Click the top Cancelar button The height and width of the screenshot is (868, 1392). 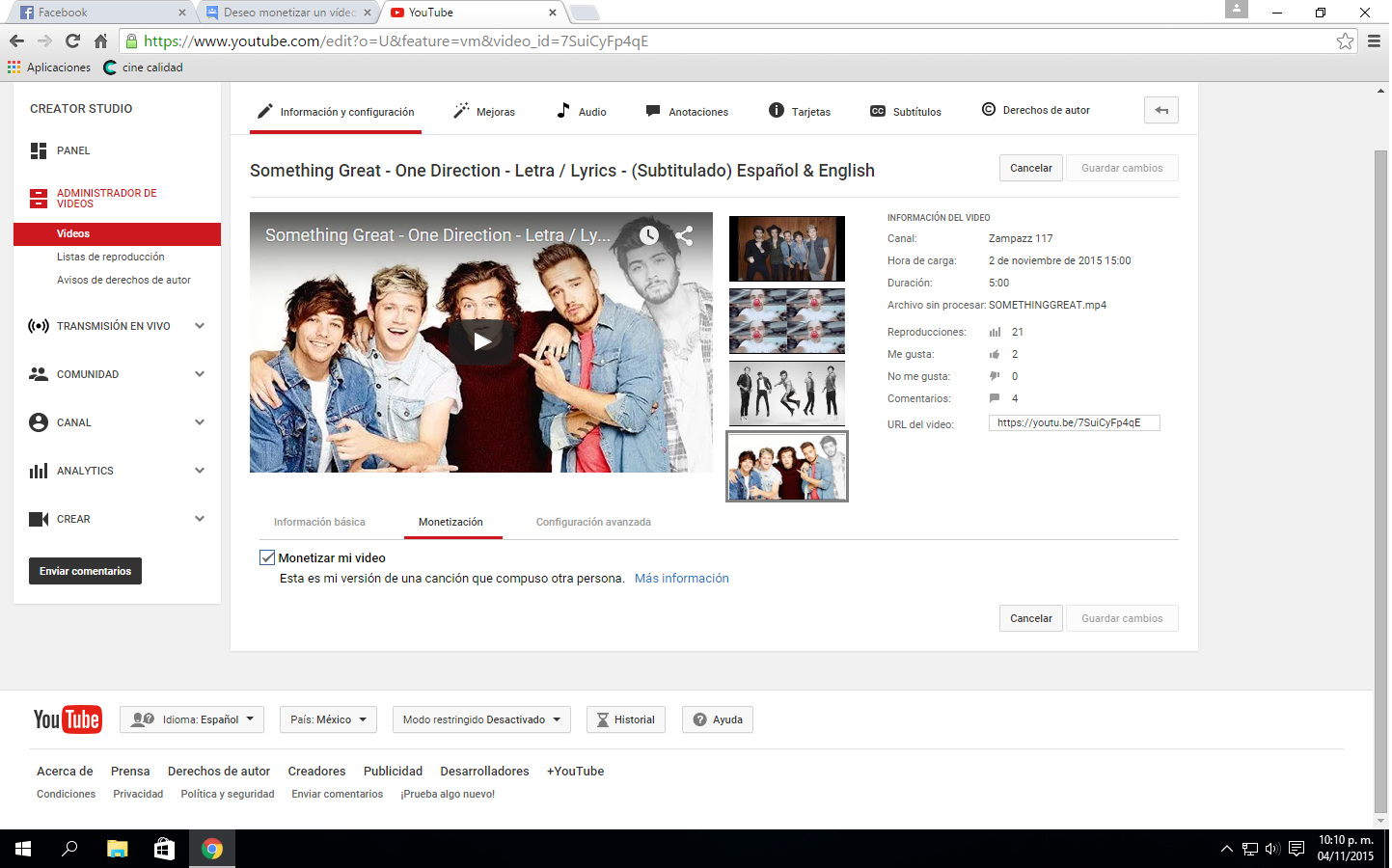[x=1031, y=168]
